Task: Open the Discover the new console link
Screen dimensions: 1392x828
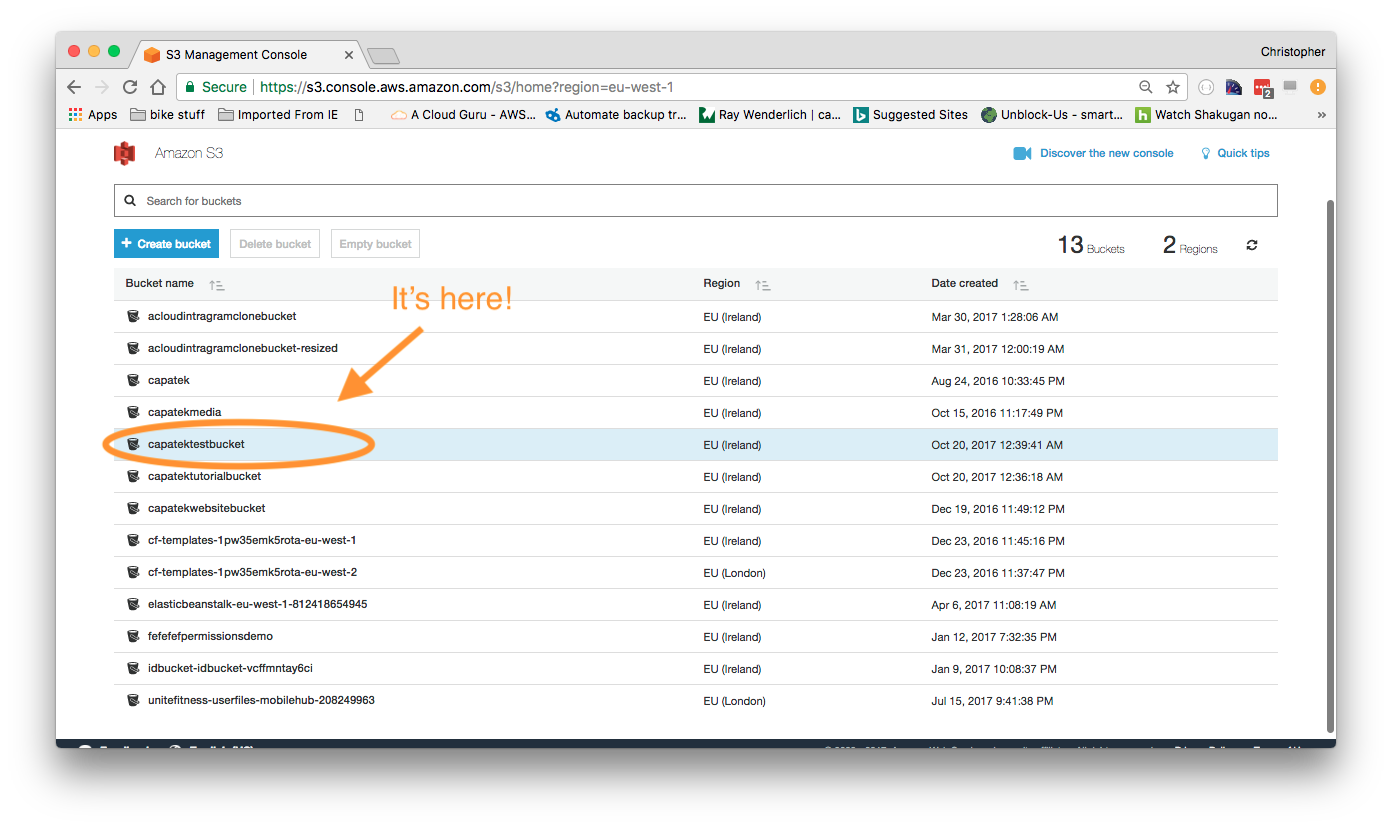Action: point(1106,153)
